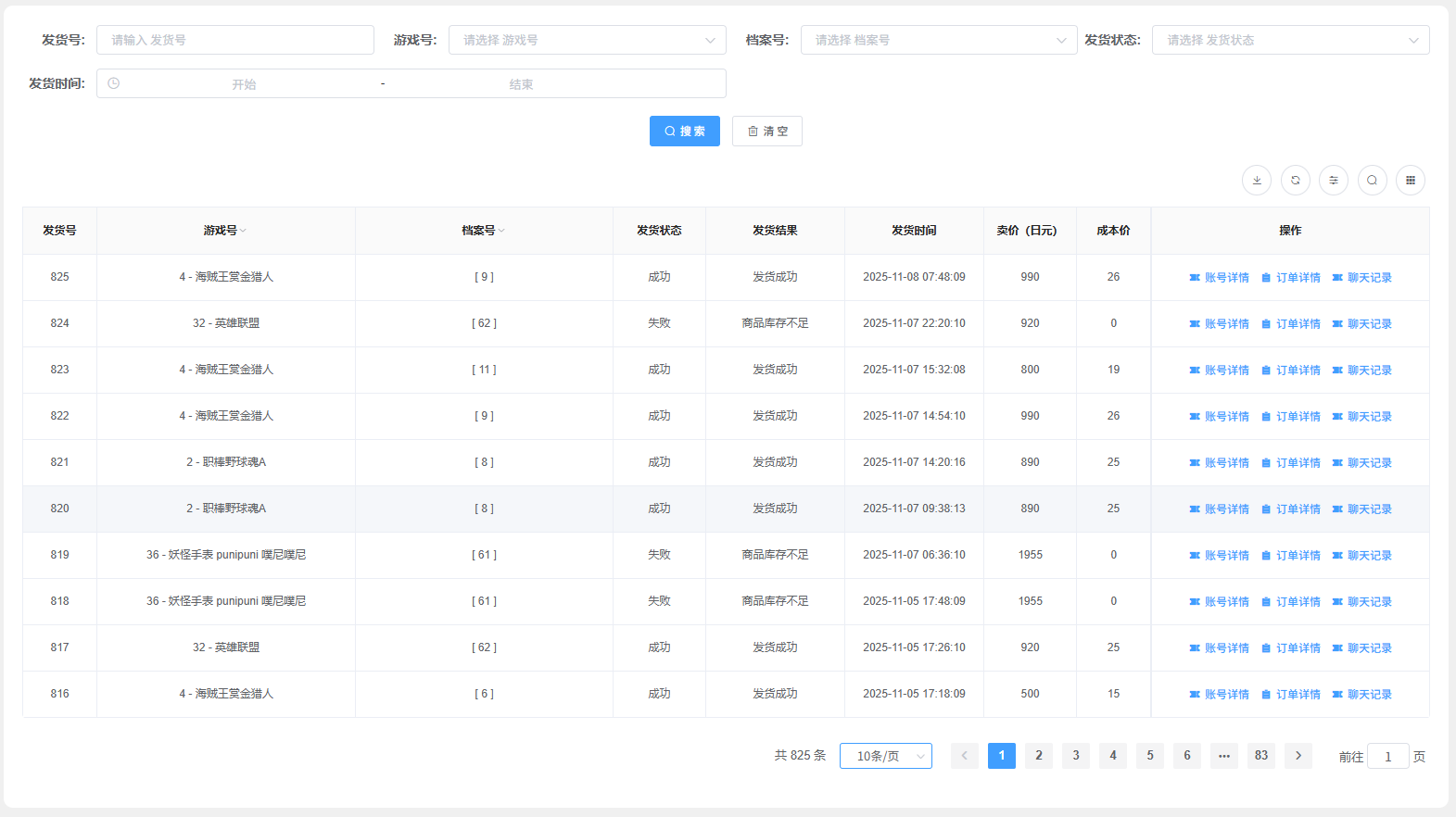Change page size using the 10条/页 selector

(x=885, y=756)
